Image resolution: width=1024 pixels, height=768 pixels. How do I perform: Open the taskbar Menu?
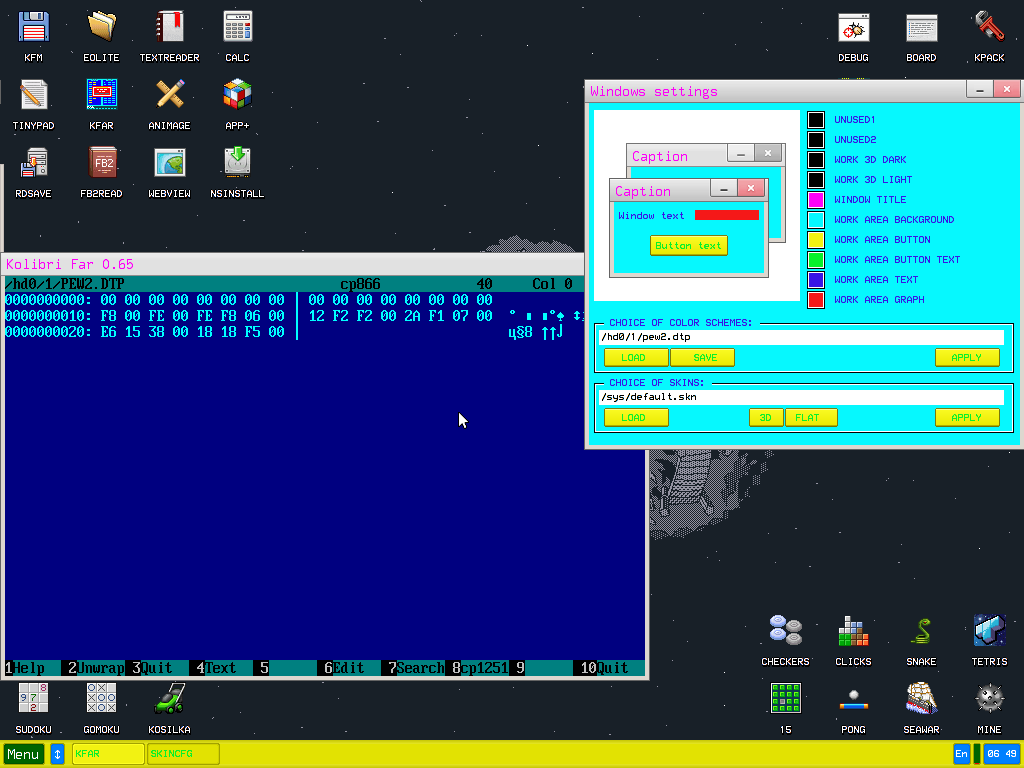[22, 753]
